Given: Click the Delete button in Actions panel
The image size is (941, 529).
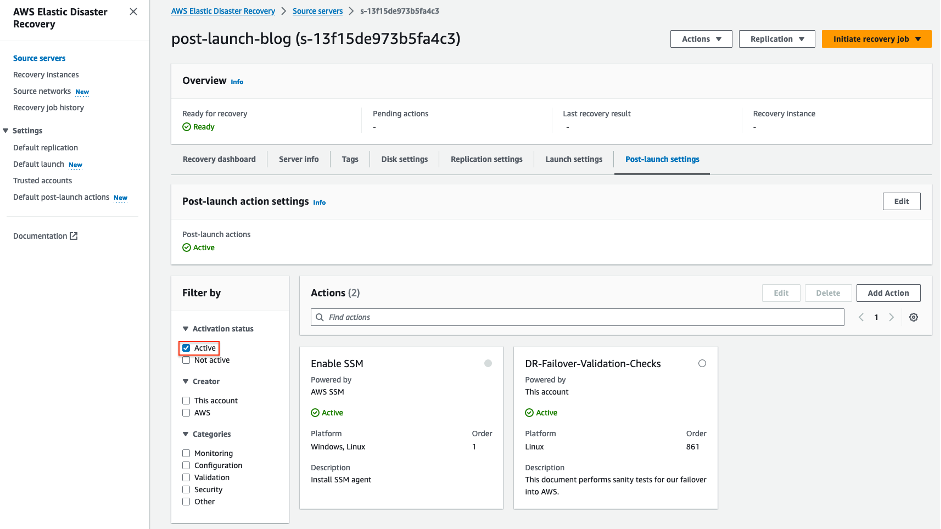Looking at the screenshot, I should pyautogui.click(x=828, y=293).
